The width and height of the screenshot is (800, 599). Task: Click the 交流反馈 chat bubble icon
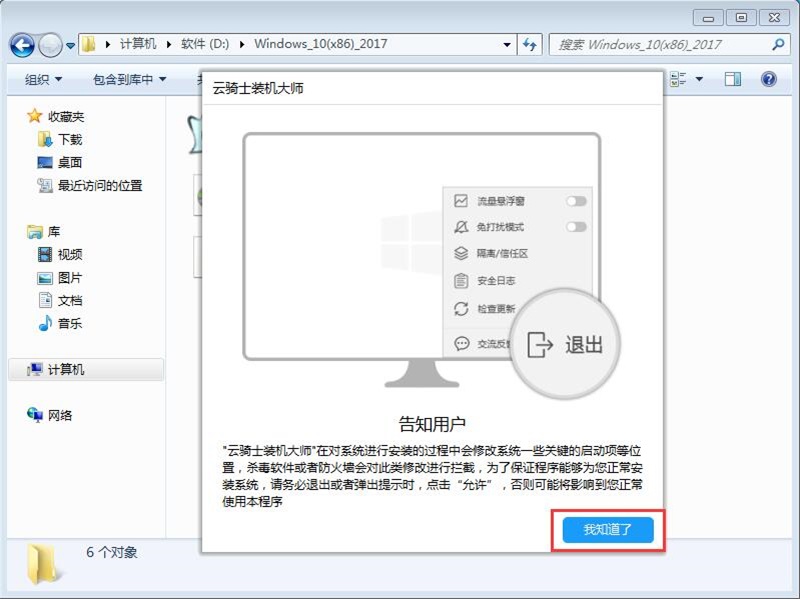462,343
